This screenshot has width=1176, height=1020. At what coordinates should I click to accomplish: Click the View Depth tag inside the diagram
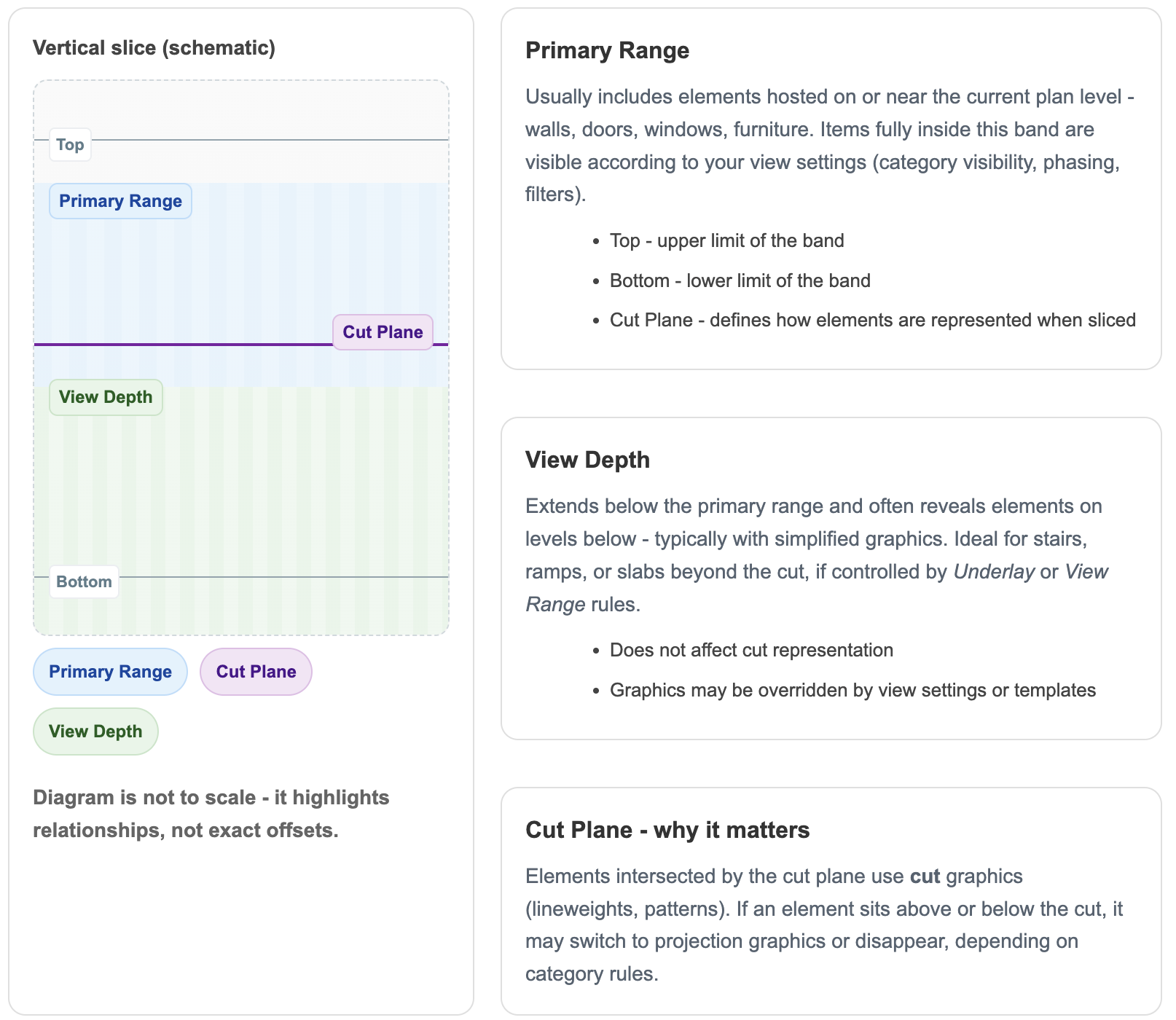(106, 398)
